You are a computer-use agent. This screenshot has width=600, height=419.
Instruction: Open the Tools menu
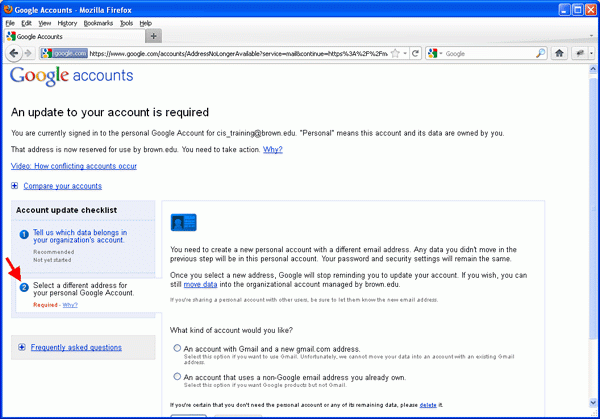[x=126, y=23]
